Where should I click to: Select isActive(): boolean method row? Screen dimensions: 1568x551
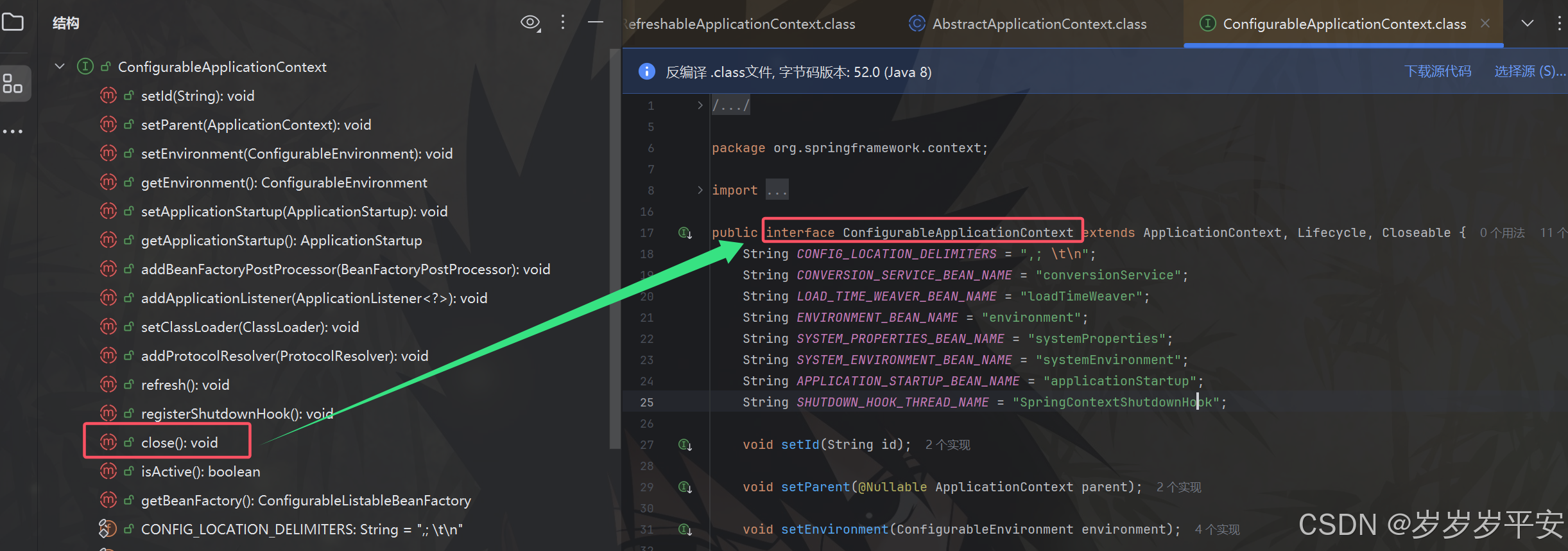[x=200, y=471]
